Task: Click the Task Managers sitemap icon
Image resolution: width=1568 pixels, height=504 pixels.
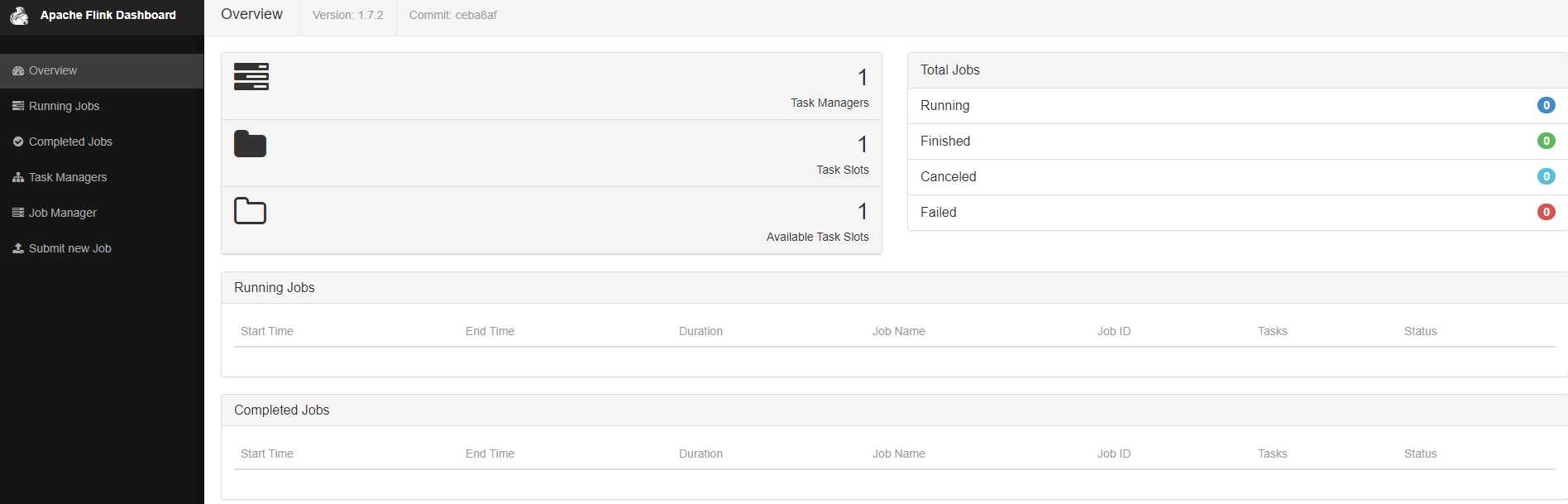Action: [18, 177]
